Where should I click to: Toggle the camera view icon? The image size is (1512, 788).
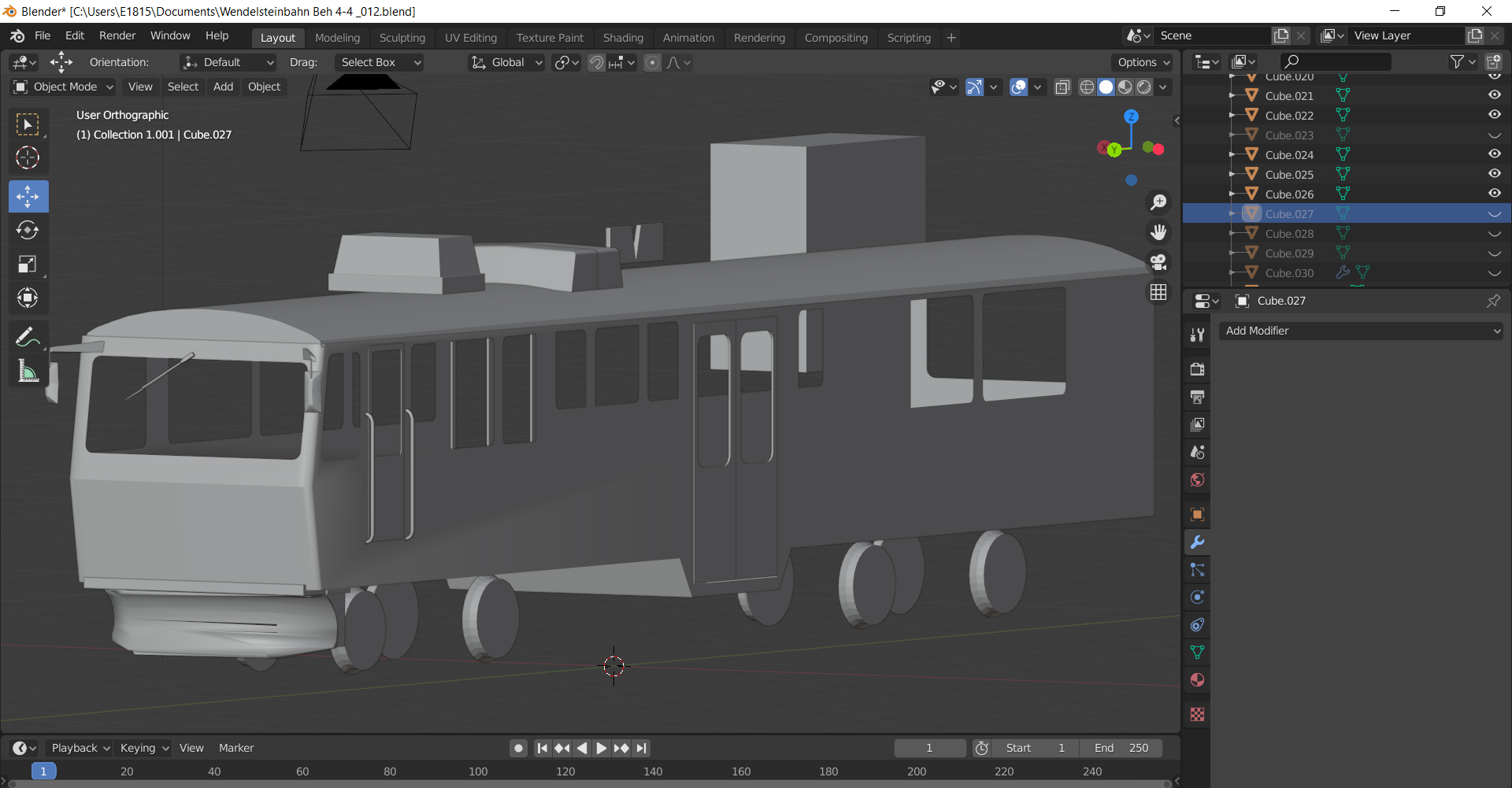click(x=1158, y=262)
